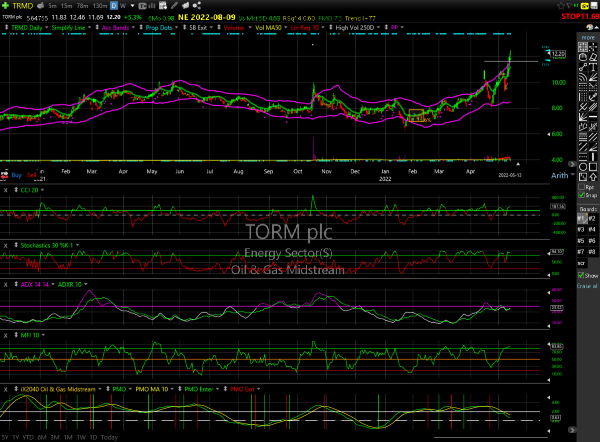600x442 pixels.
Task: Select the horizontal line tool
Action: [593, 117]
